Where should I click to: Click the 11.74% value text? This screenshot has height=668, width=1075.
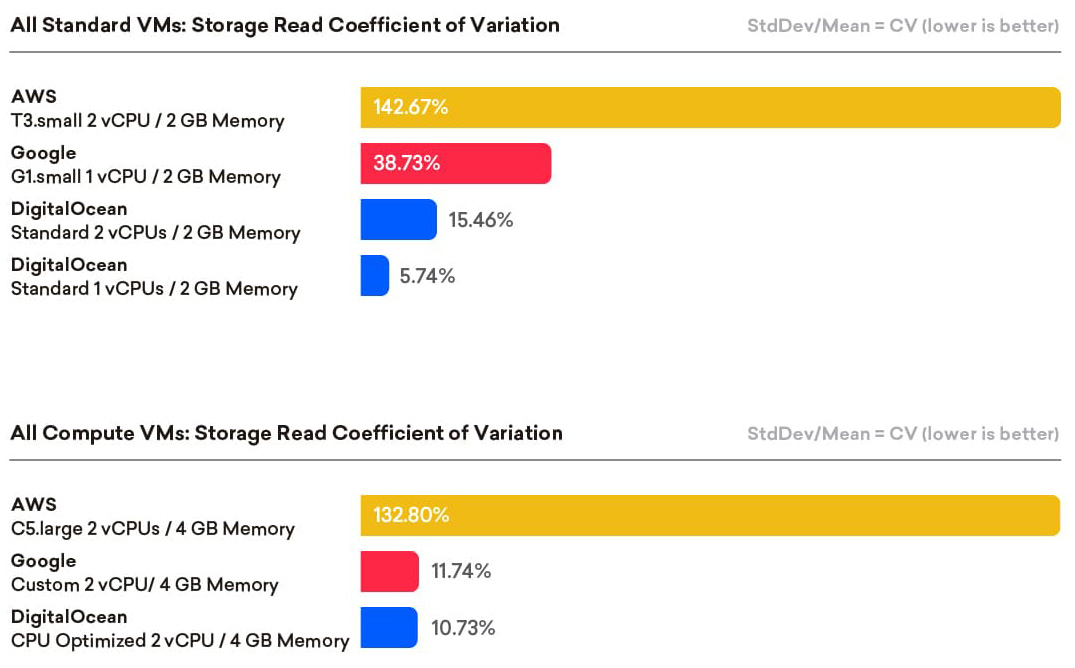(x=461, y=572)
